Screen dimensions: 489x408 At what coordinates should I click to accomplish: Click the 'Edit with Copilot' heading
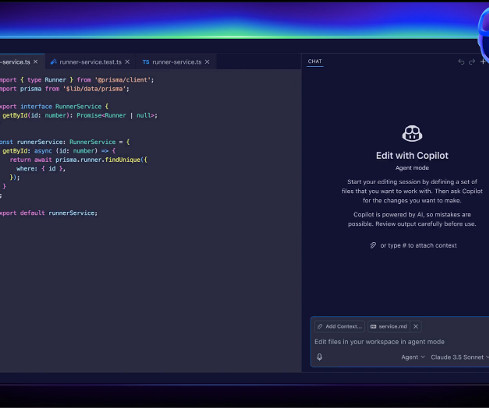[x=412, y=156]
